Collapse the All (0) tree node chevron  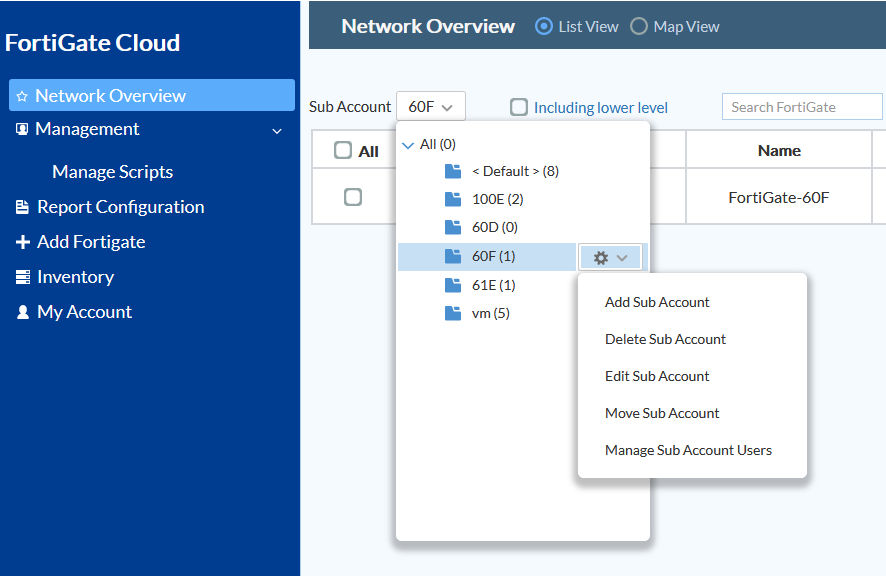click(407, 145)
